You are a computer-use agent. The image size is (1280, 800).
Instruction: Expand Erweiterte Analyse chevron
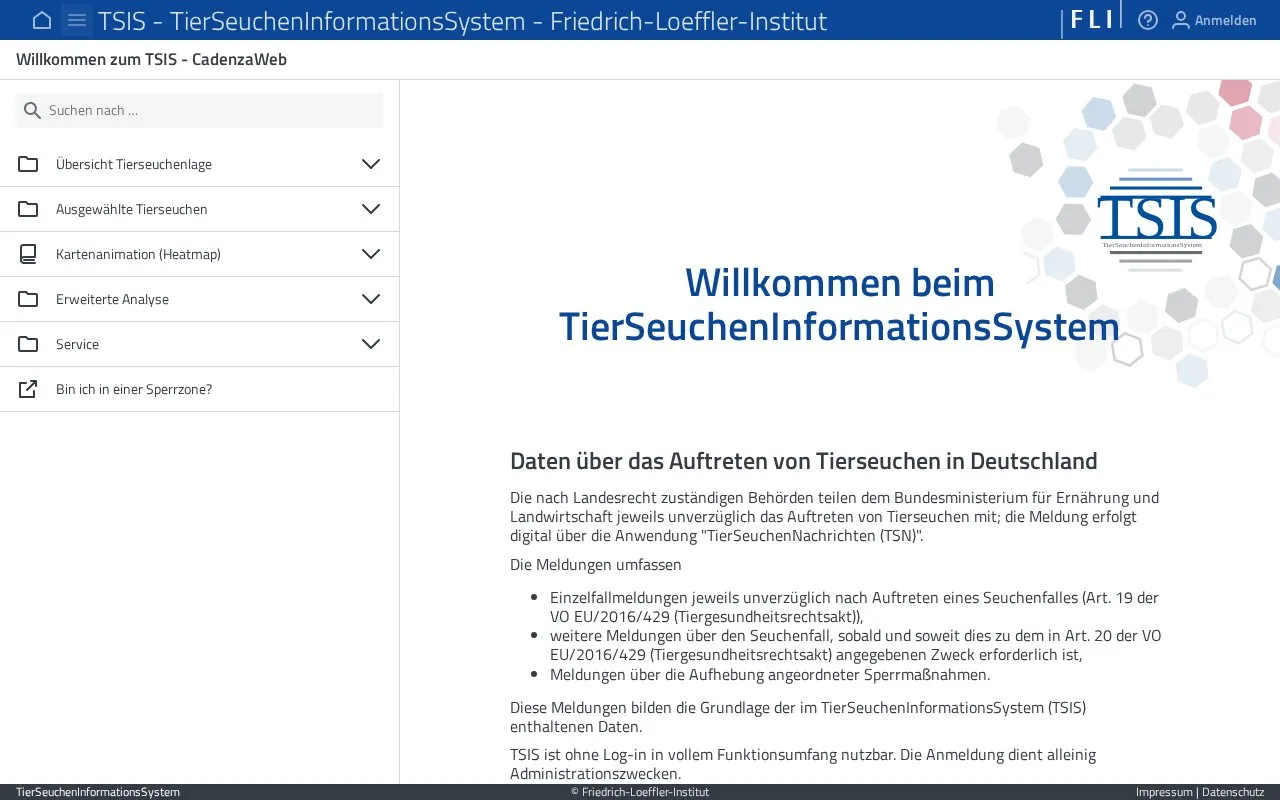[x=371, y=299]
